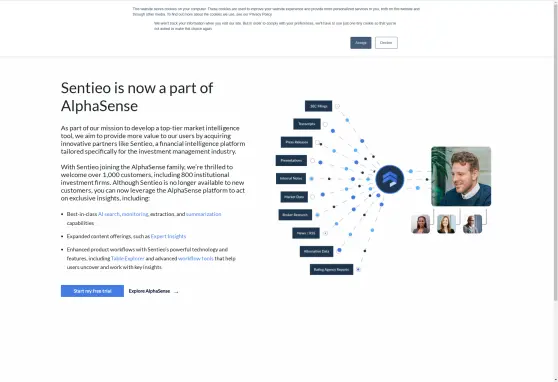The height and width of the screenshot is (382, 558).
Task: Open the workflow tools link
Action: pos(196,258)
